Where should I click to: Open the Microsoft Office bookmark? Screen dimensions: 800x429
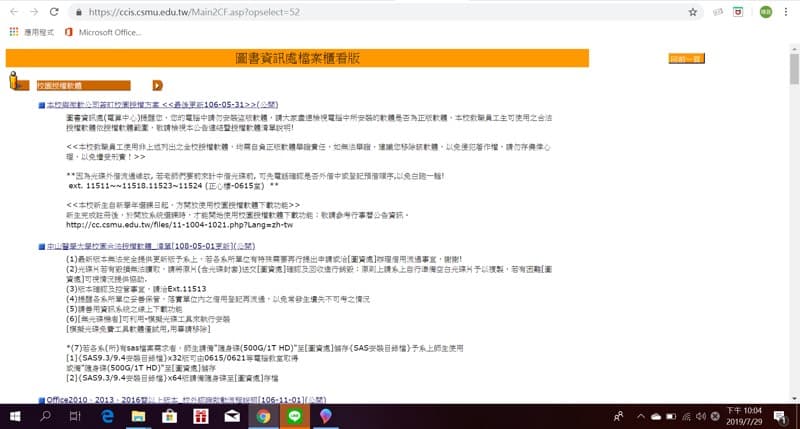coord(103,32)
